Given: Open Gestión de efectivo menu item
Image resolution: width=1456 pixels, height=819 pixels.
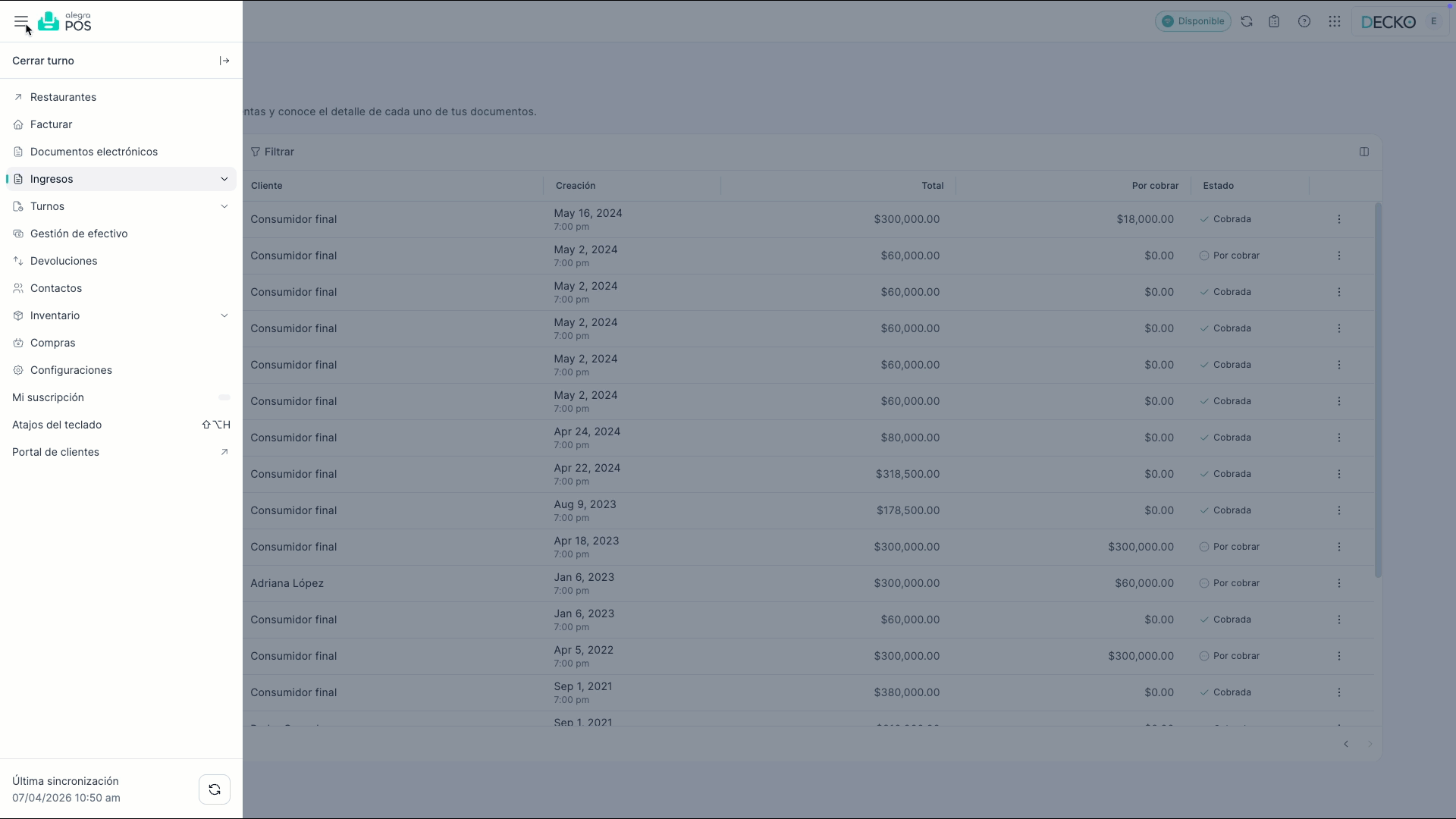Looking at the screenshot, I should (x=79, y=234).
